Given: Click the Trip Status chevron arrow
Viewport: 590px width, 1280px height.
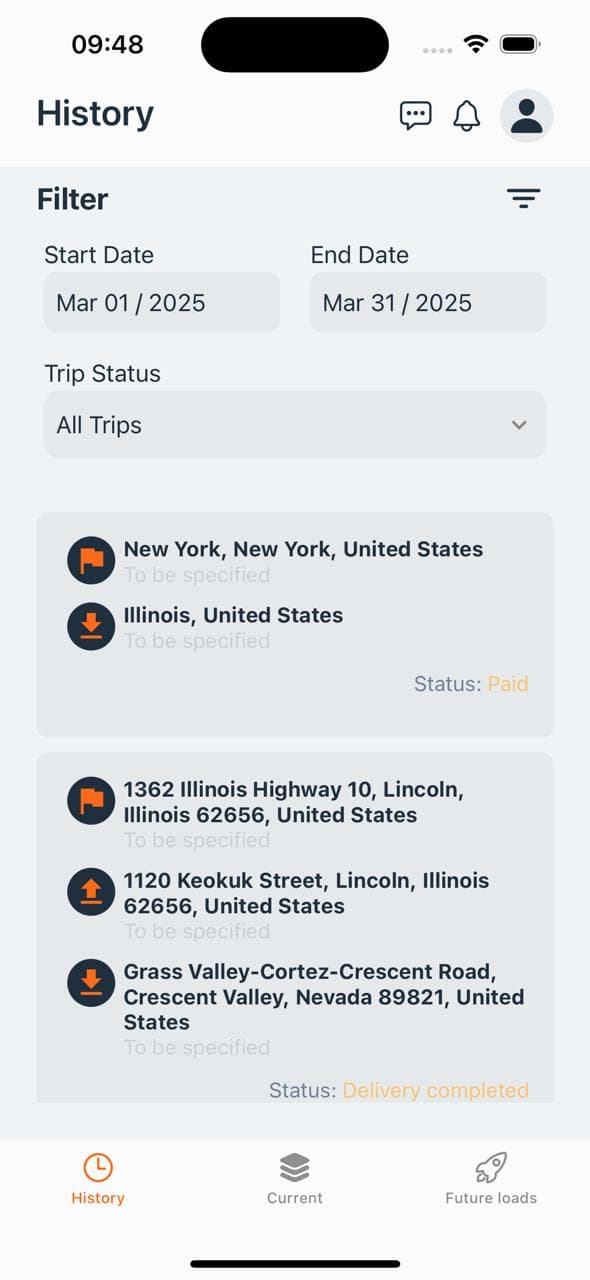Looking at the screenshot, I should 519,425.
